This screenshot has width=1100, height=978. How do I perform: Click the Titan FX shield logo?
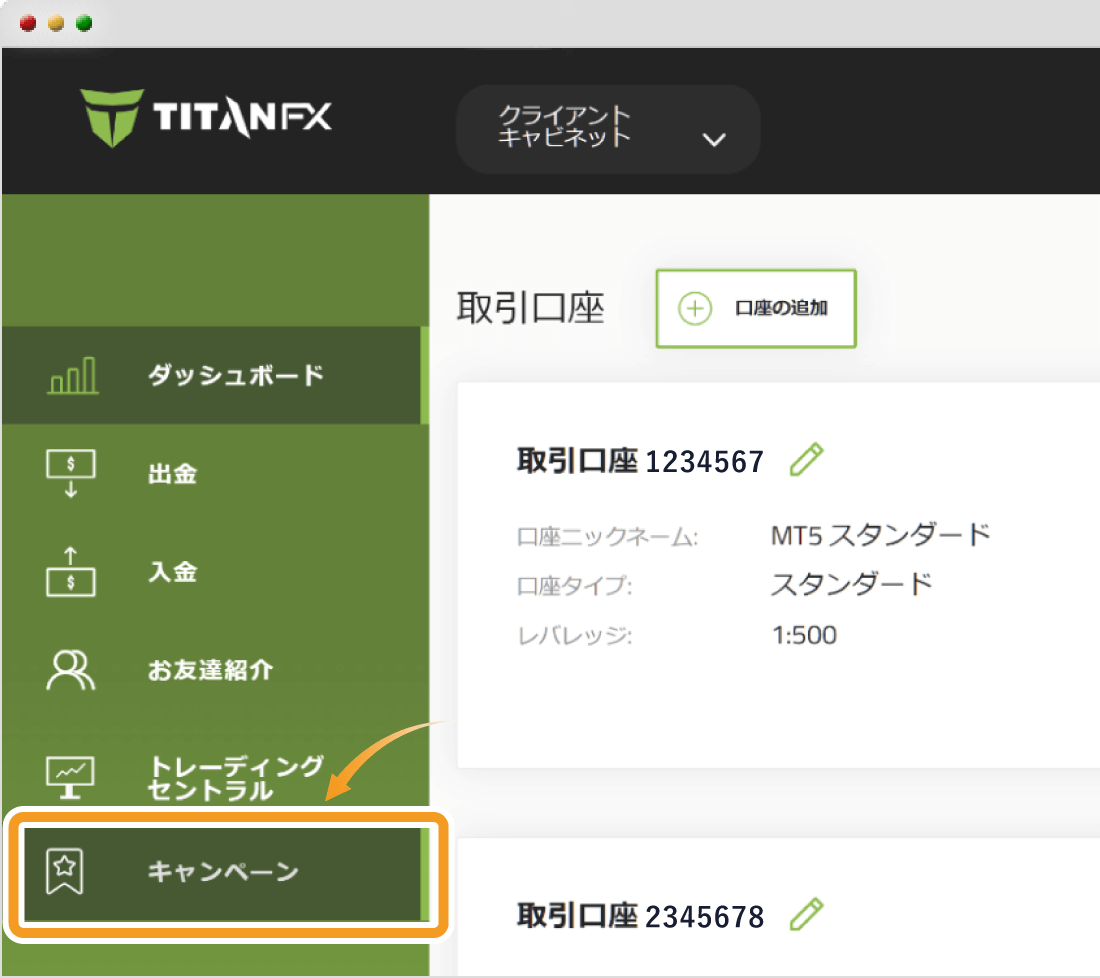click(x=111, y=118)
